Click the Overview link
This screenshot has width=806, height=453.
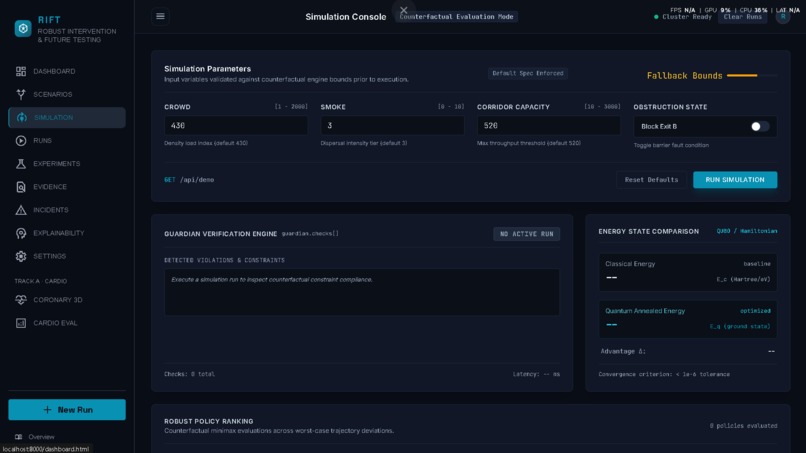click(x=41, y=437)
